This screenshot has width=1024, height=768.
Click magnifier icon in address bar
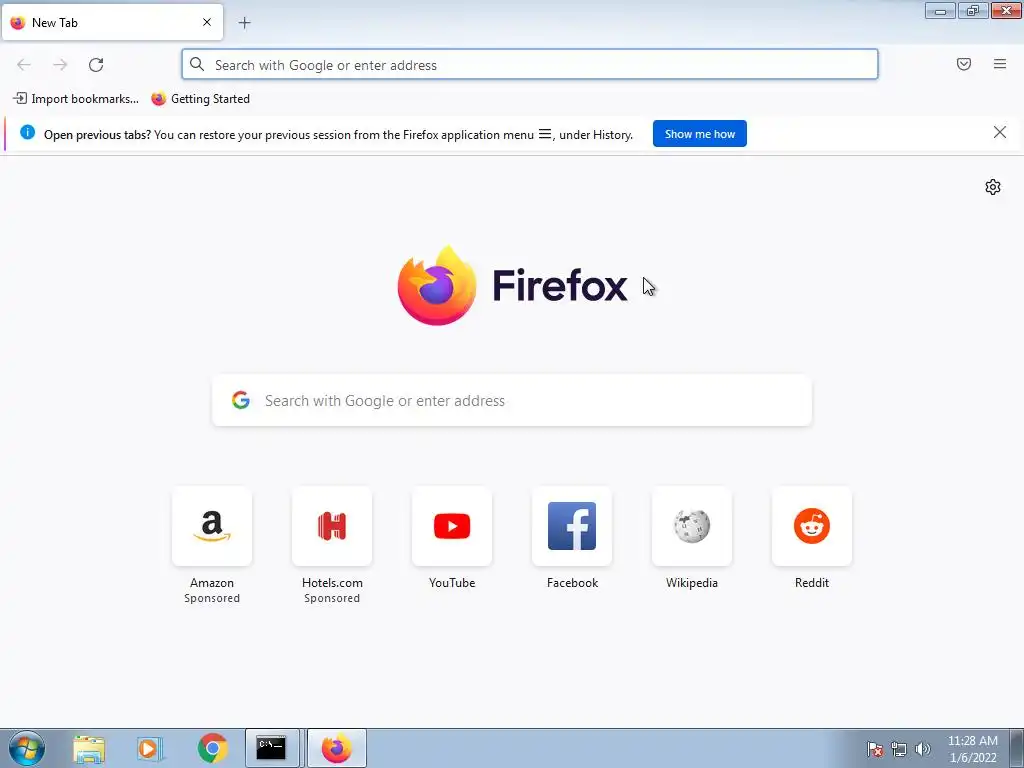[197, 64]
